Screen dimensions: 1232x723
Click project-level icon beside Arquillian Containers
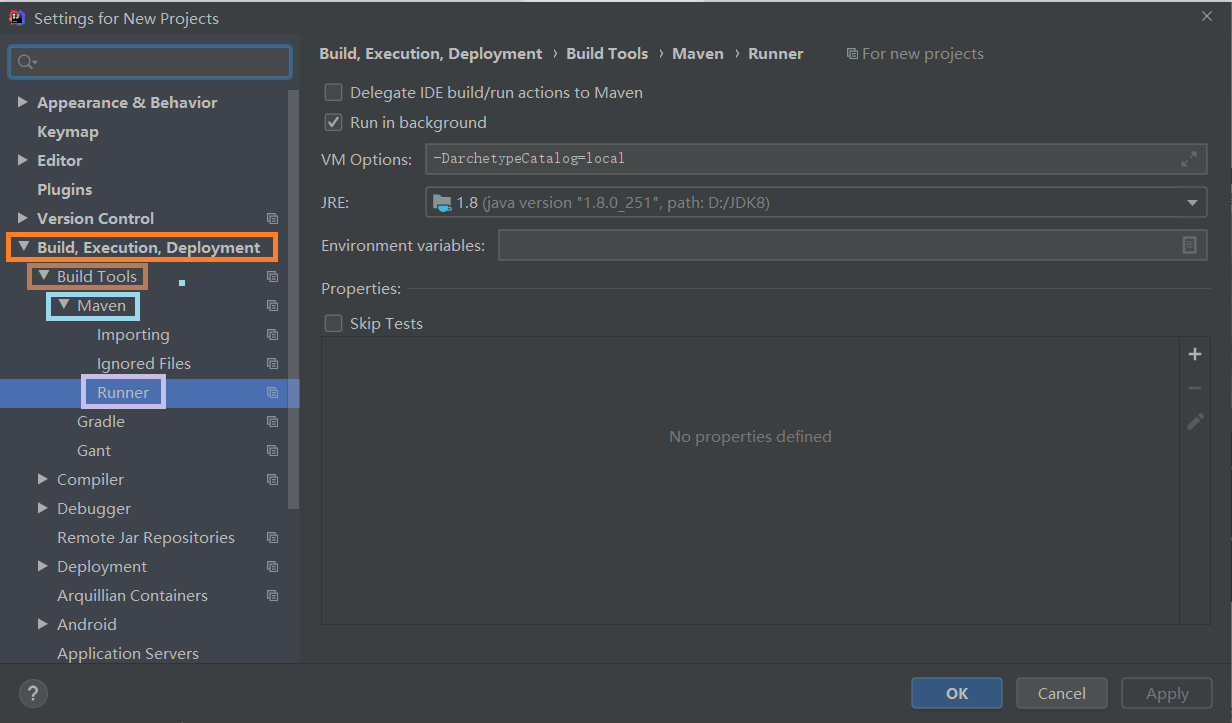click(x=272, y=595)
